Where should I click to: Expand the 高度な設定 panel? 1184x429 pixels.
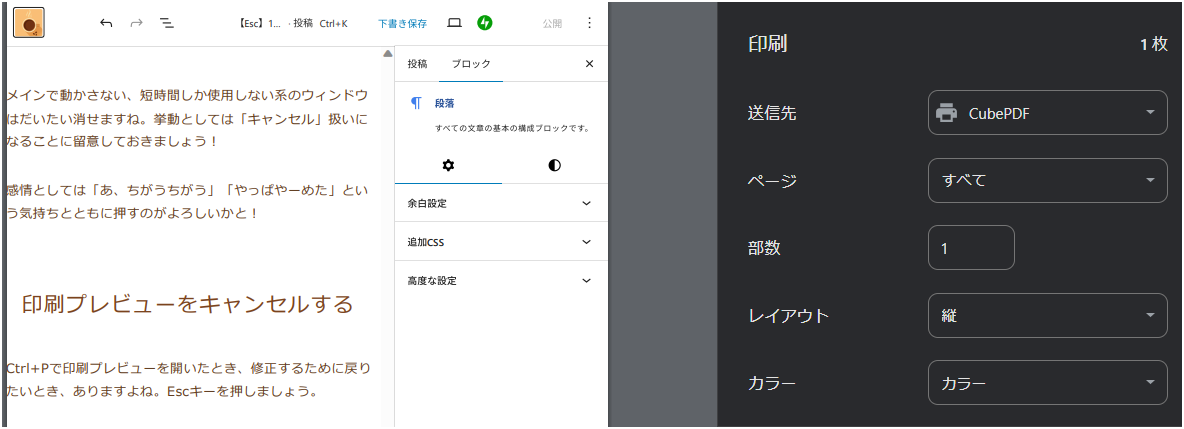pos(501,281)
